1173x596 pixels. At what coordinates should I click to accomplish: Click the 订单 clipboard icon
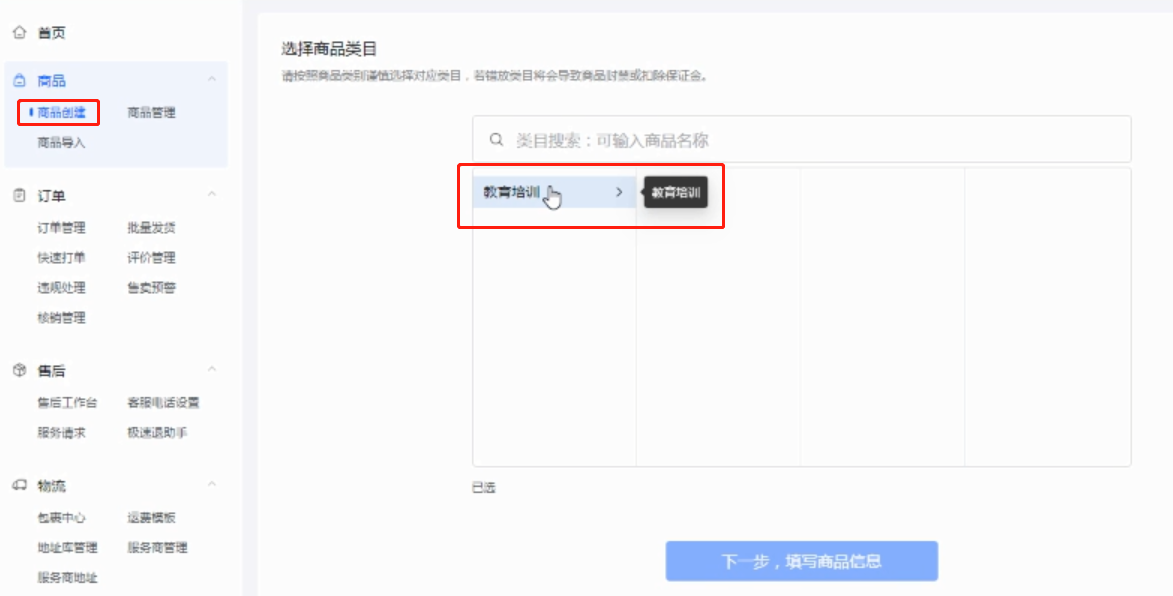click(19, 196)
